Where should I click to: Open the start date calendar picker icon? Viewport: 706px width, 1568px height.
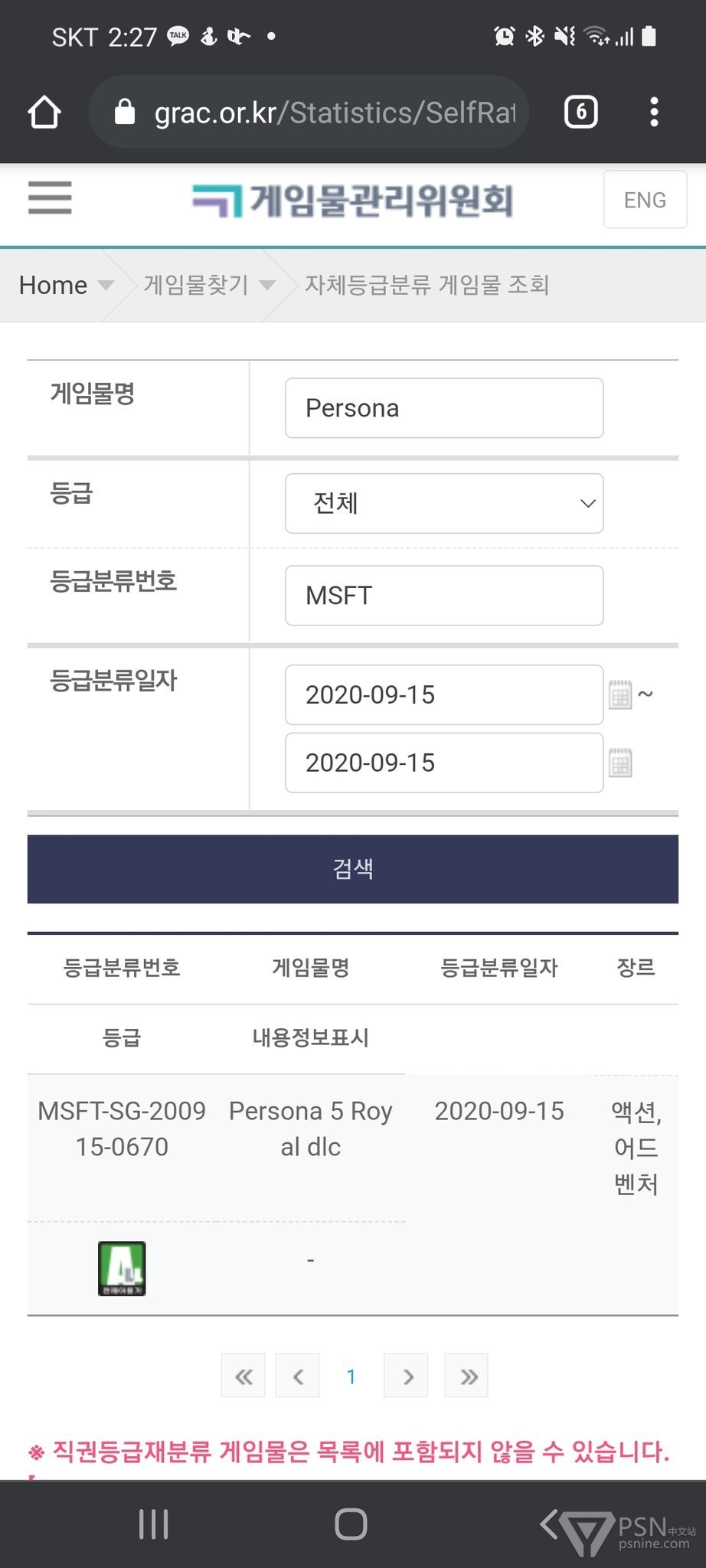point(619,695)
